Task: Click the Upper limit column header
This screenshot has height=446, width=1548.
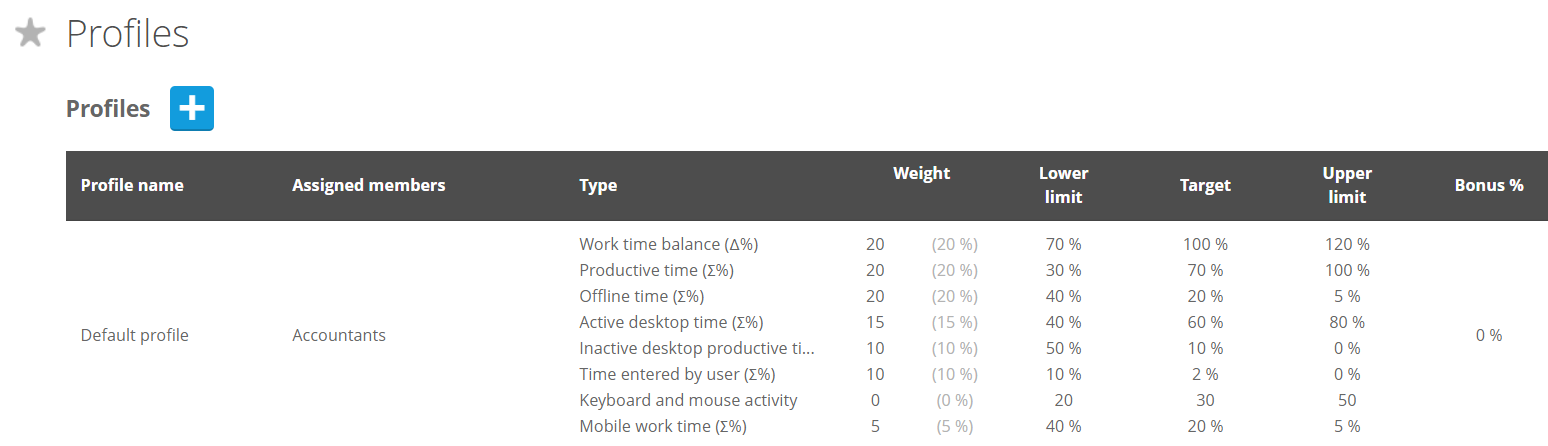Action: [1347, 185]
